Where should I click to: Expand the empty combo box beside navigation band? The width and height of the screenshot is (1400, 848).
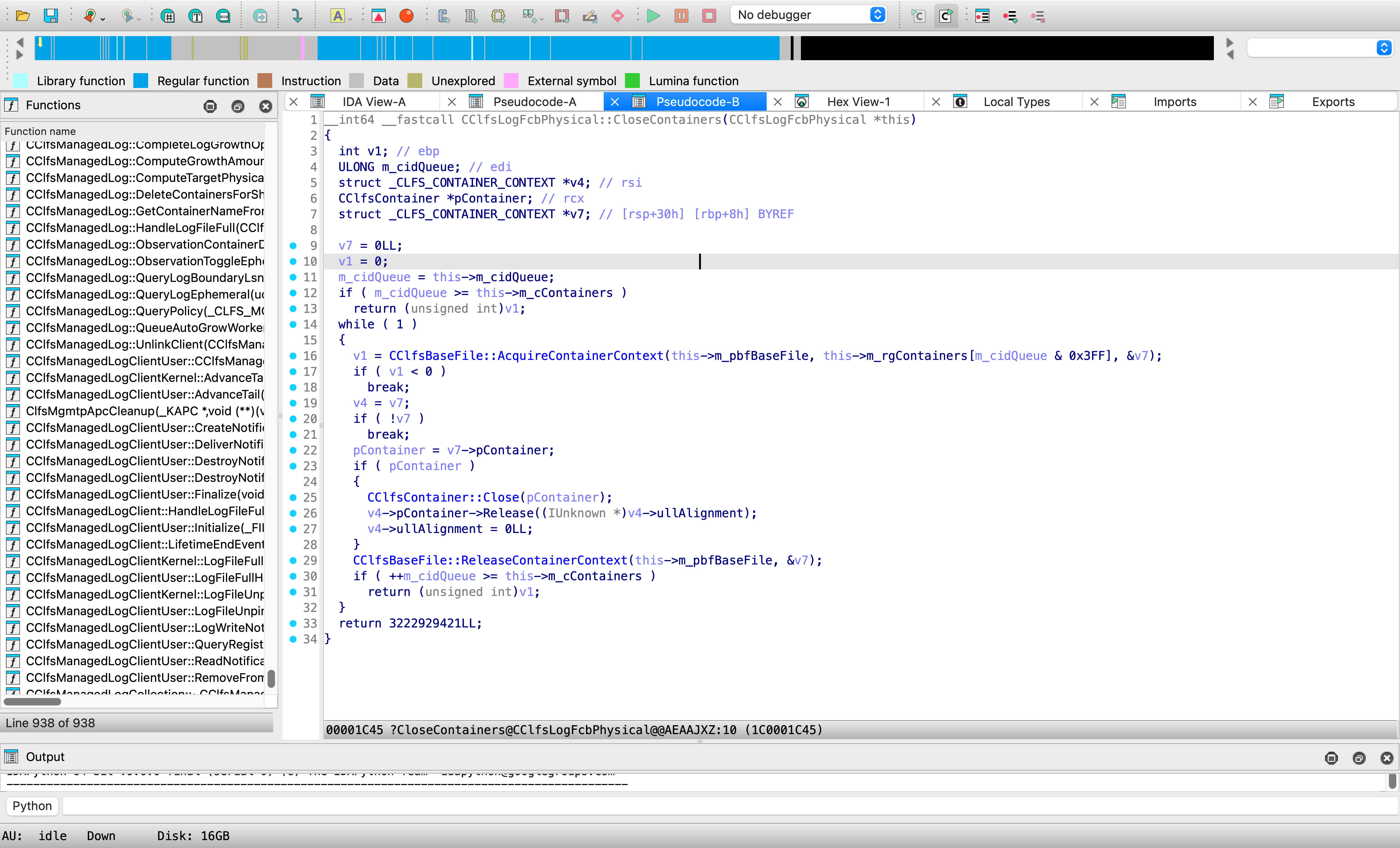click(x=1384, y=48)
